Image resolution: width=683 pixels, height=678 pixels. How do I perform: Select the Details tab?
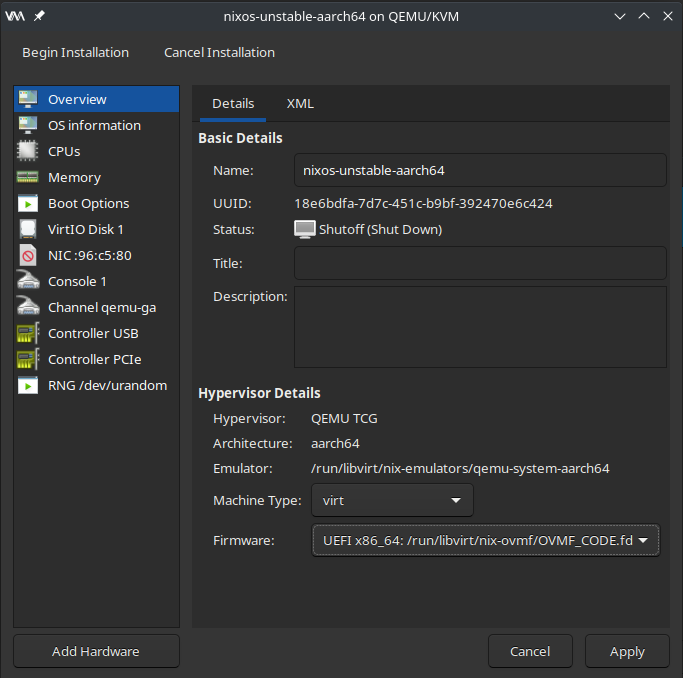(x=233, y=104)
